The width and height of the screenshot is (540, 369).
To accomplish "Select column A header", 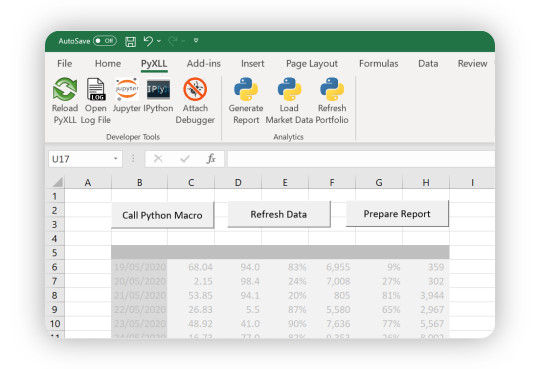I will 88,182.
